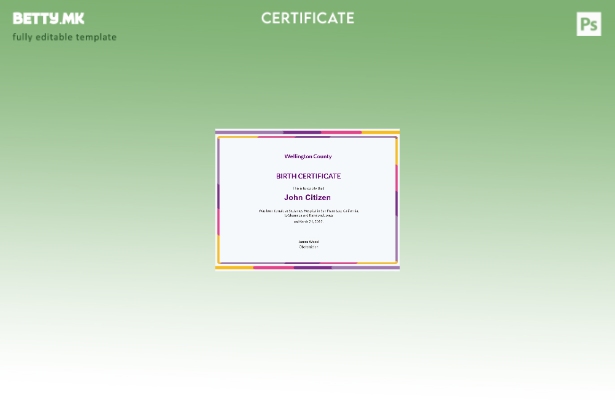Image resolution: width=615 pixels, height=400 pixels.
Task: Click the certificate's left vertical border
Action: 217,200
